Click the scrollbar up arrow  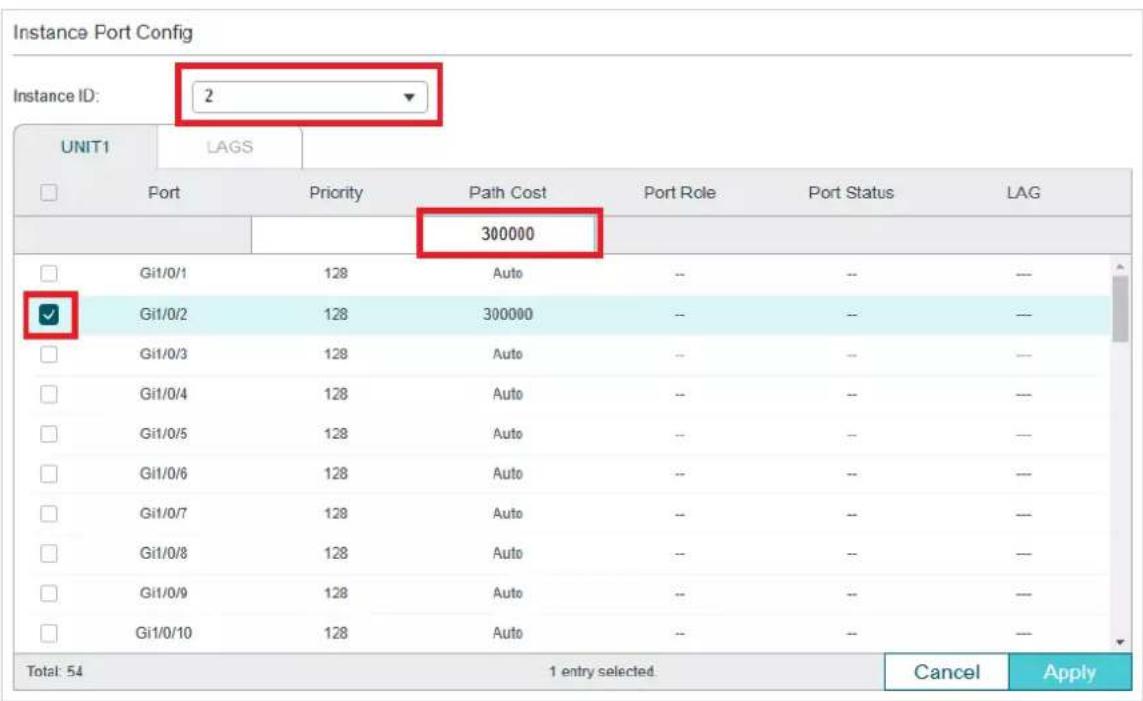click(1120, 266)
